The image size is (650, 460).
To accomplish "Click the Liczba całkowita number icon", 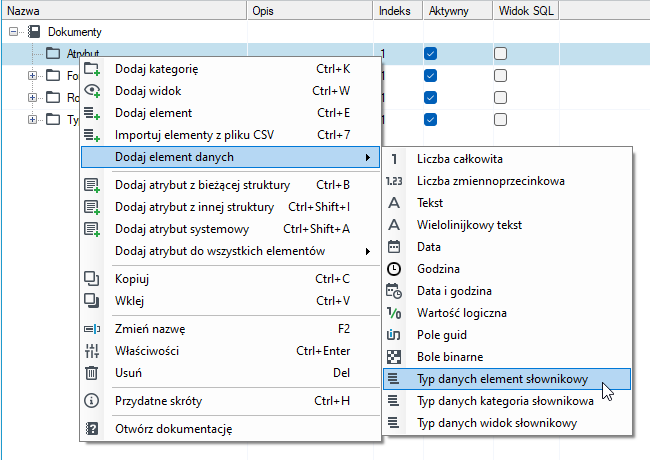I will click(x=394, y=159).
